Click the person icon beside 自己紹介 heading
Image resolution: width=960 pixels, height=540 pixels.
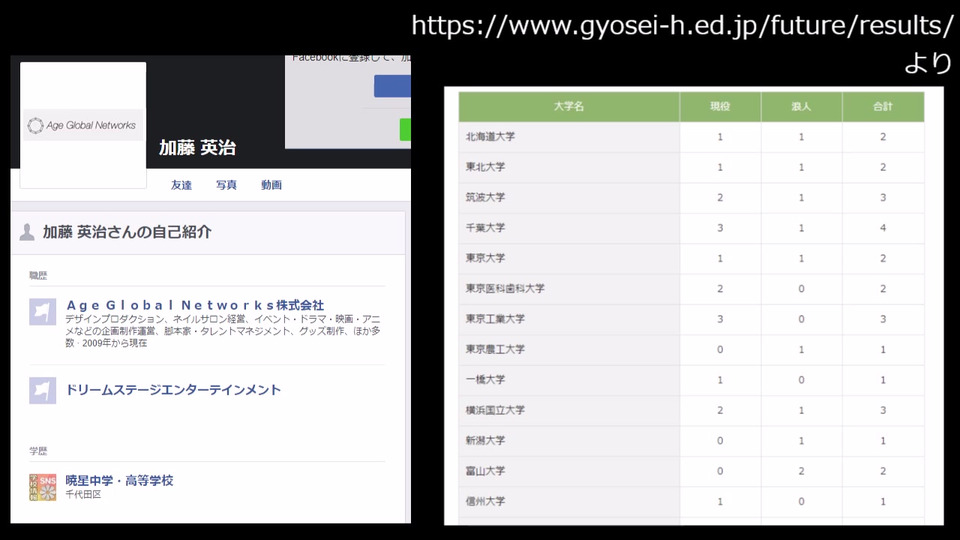[27, 232]
